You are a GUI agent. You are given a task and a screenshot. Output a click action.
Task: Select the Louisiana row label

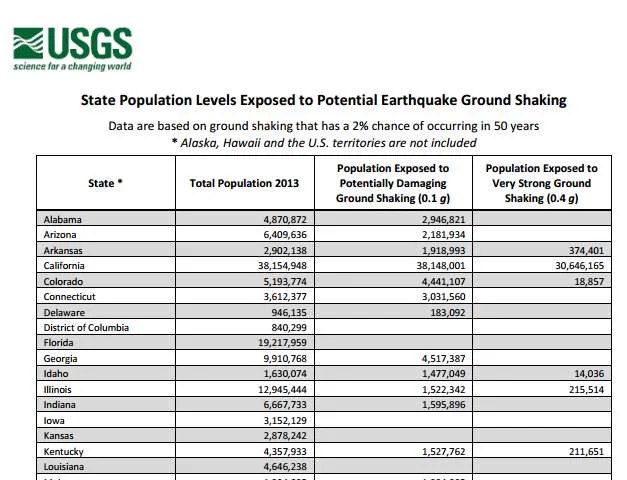[64, 467]
